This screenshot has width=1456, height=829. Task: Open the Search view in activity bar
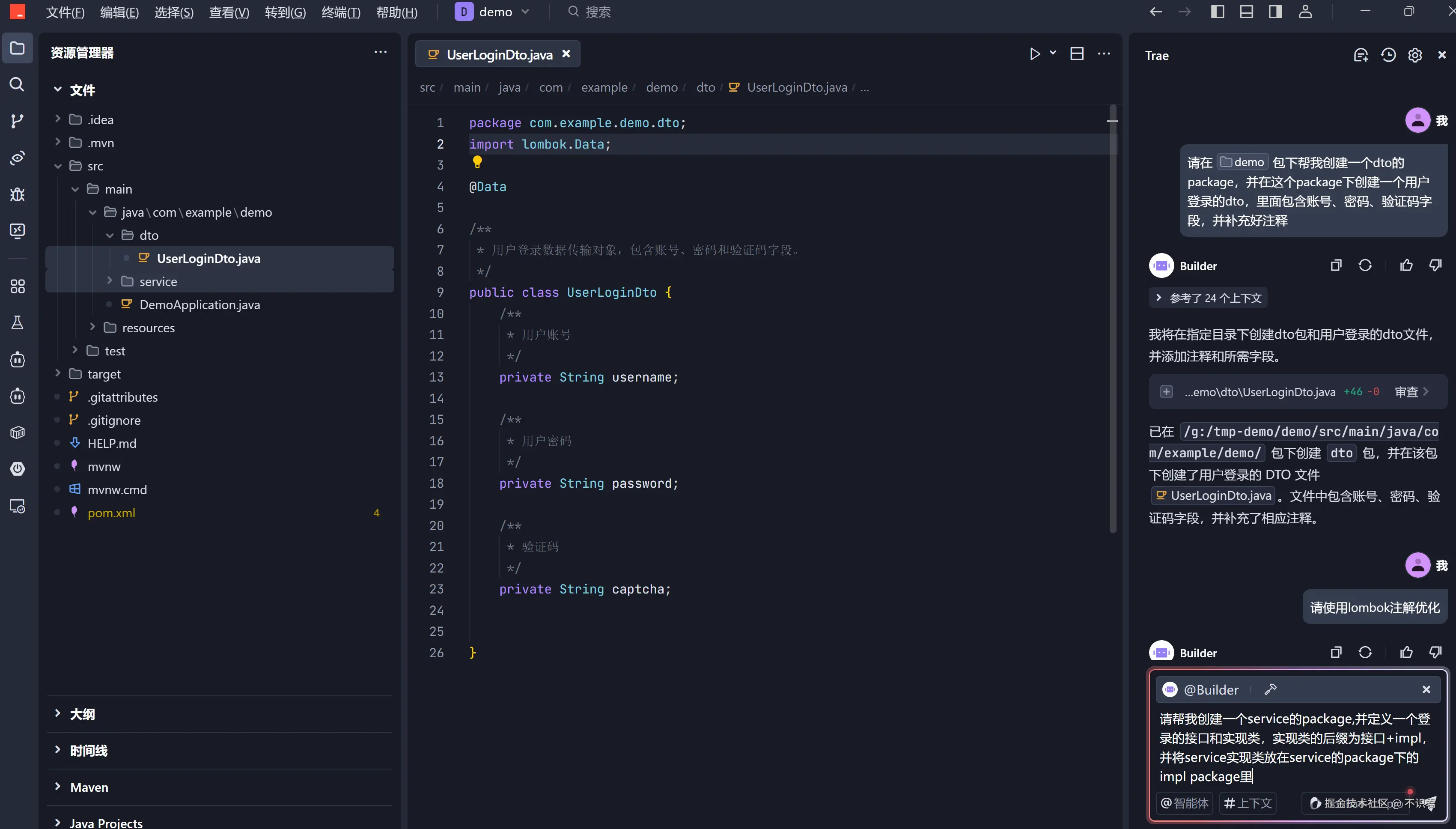(17, 84)
